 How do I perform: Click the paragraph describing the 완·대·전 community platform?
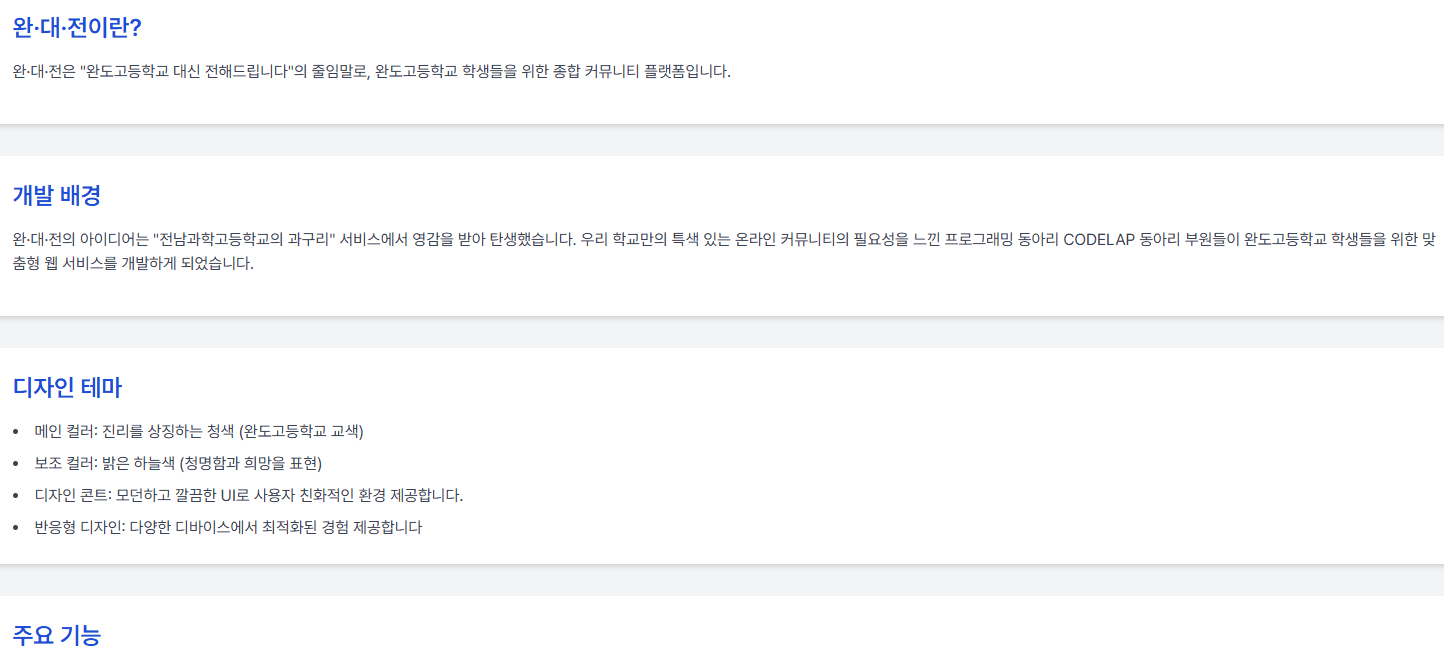(x=371, y=72)
